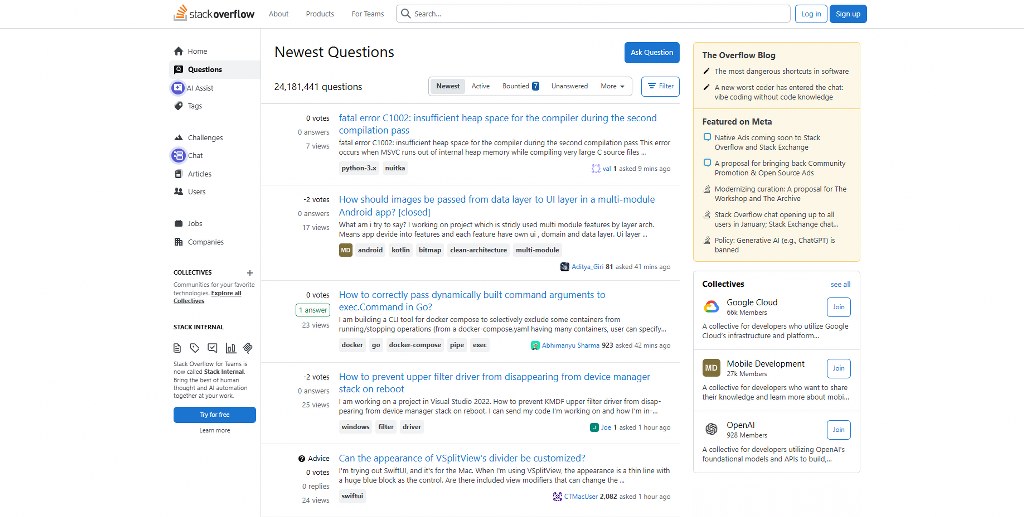The image size is (1024, 517).
Task: Click the Articles sidebar icon
Action: point(178,174)
